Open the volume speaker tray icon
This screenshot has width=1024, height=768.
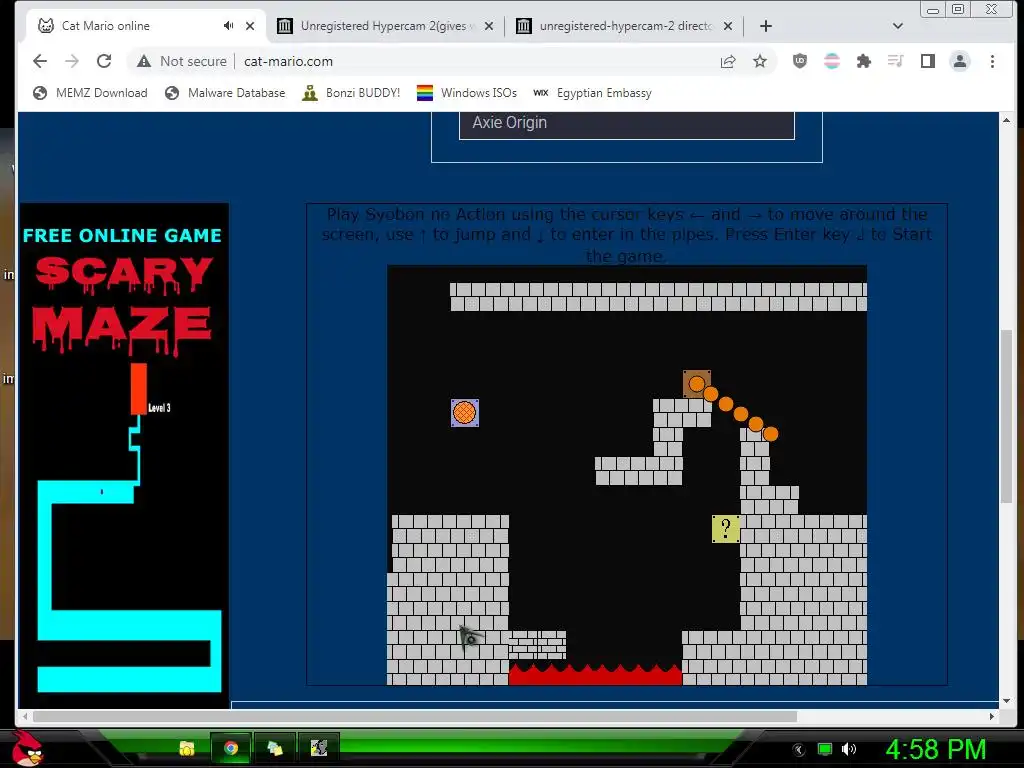click(x=849, y=750)
